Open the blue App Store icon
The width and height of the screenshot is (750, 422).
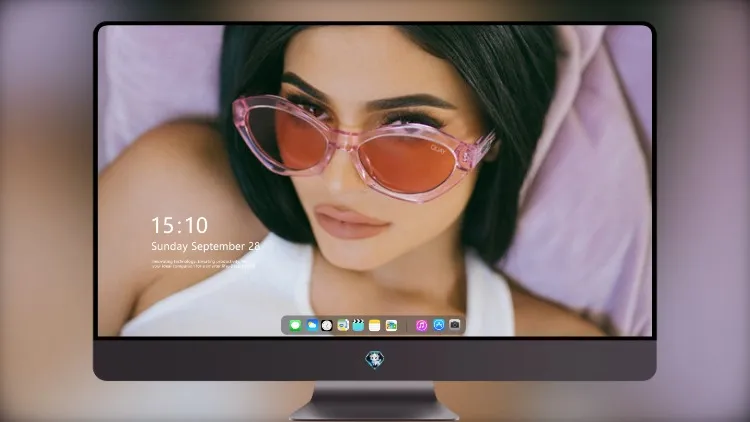(x=439, y=325)
